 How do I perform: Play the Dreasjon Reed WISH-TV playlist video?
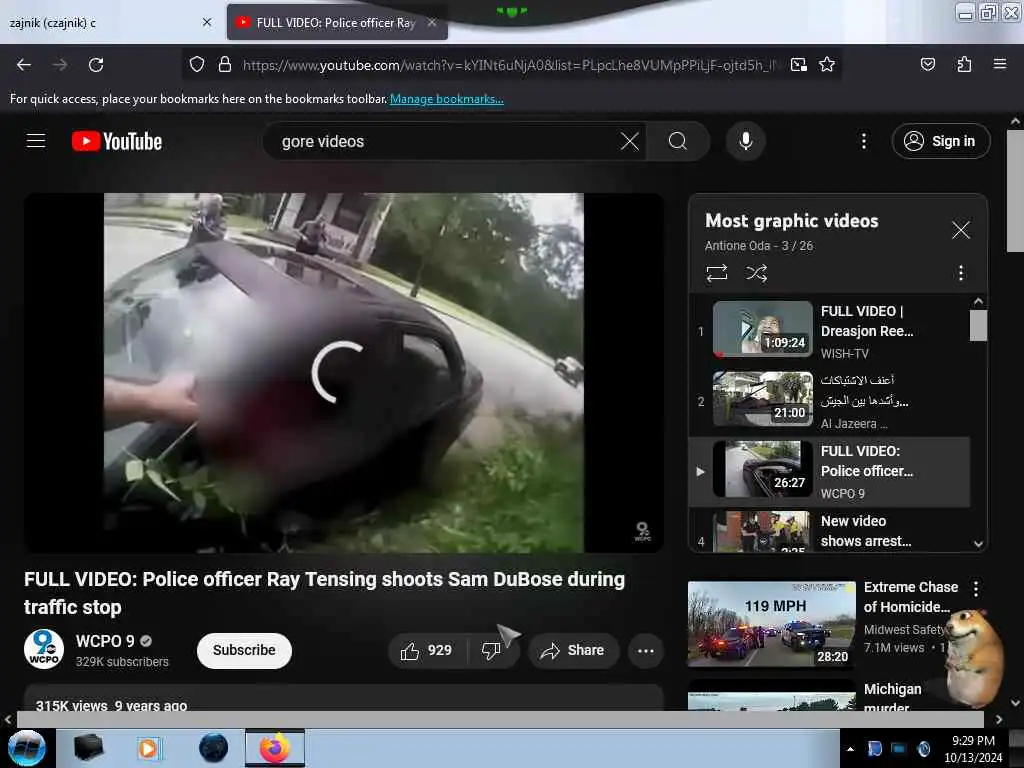(x=829, y=330)
